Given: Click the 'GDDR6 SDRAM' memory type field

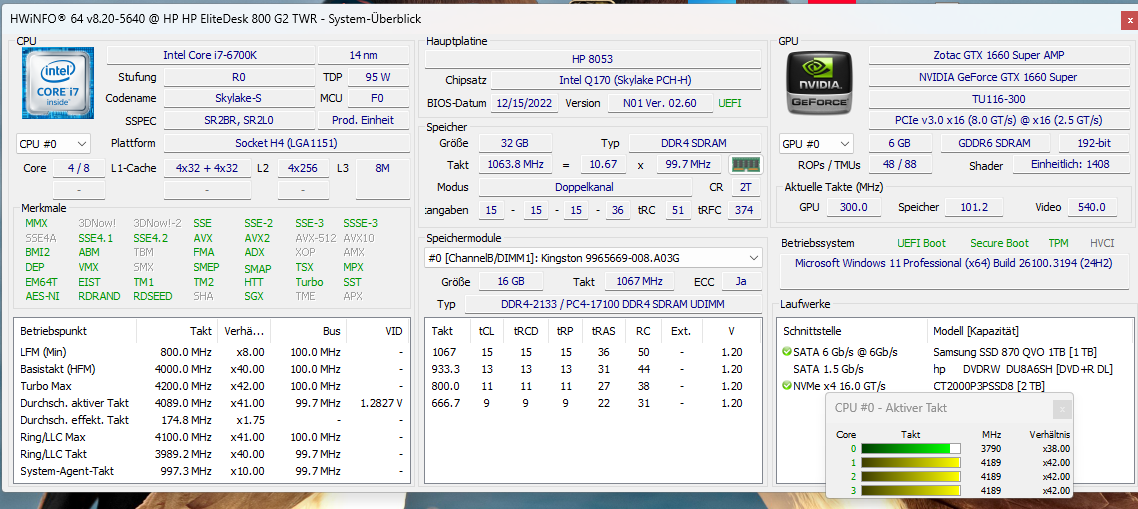Looking at the screenshot, I should 995,143.
